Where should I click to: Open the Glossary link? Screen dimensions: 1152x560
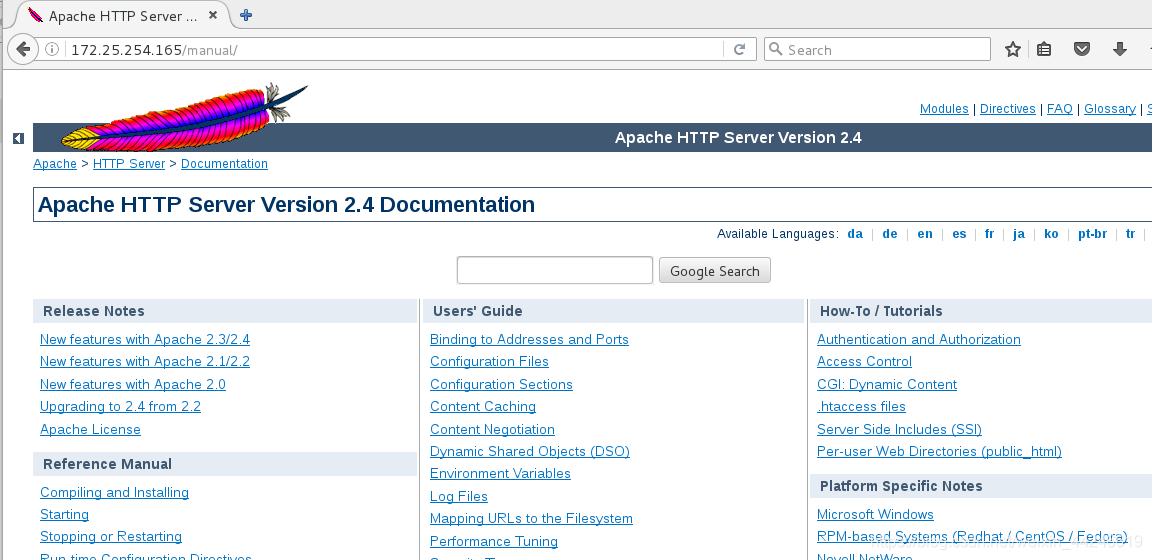pyautogui.click(x=1109, y=109)
